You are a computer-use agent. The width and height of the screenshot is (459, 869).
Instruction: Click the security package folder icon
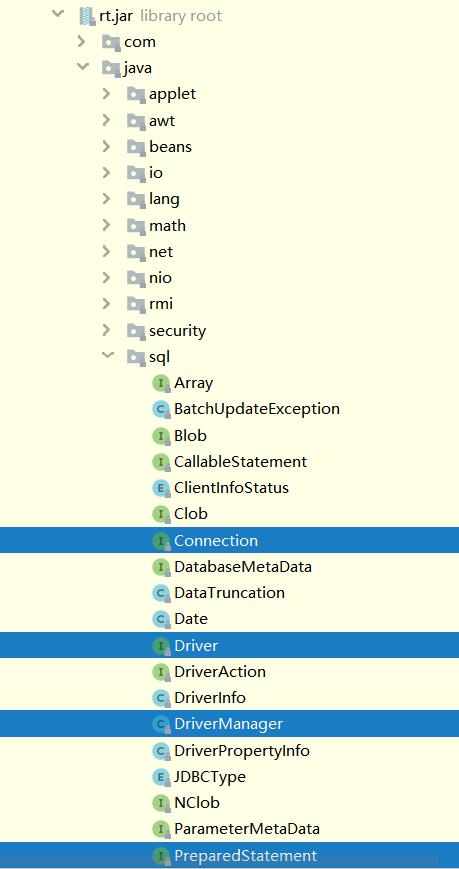135,330
